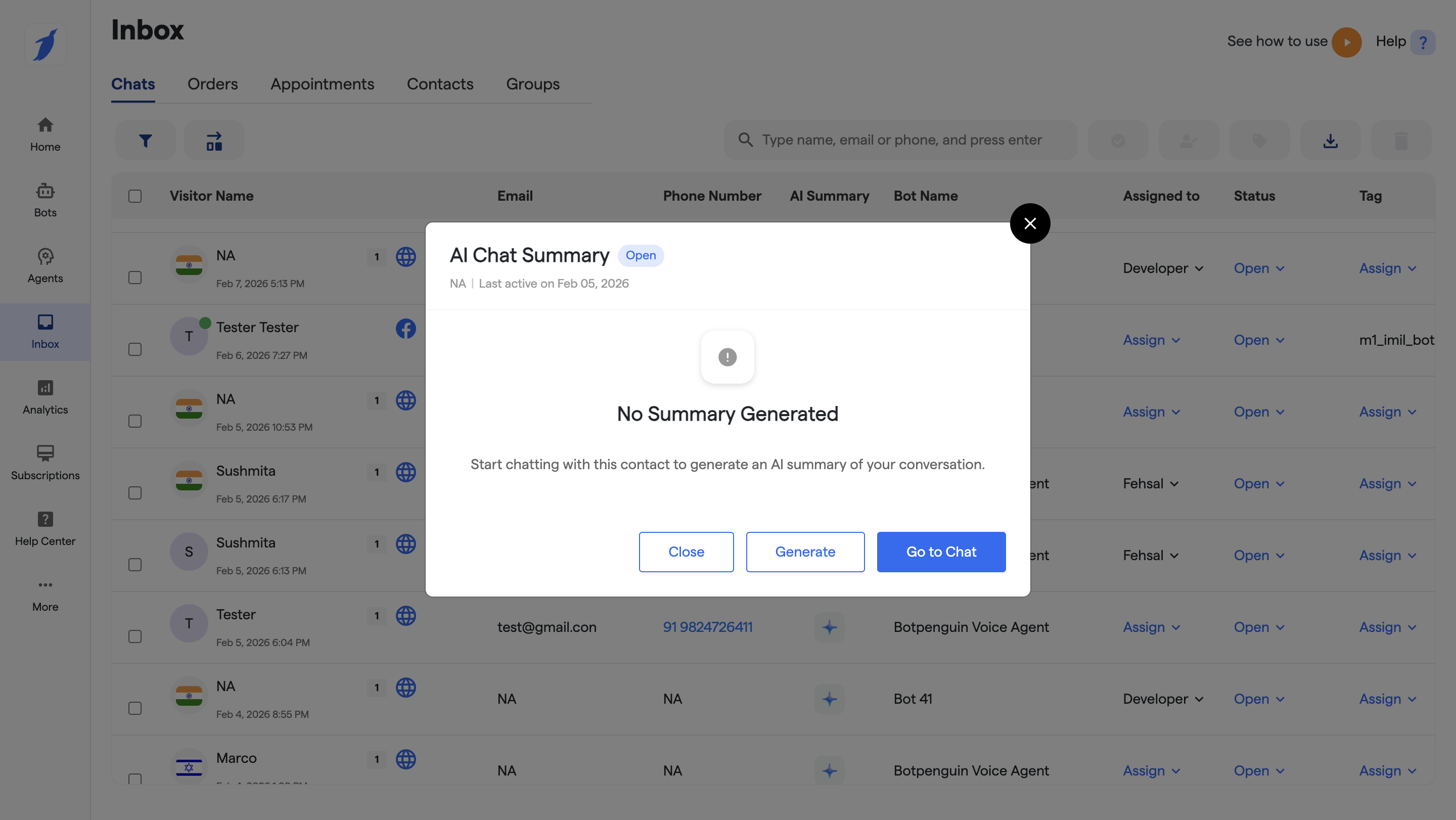Switch to the Orders tab
The width and height of the screenshot is (1456, 820).
click(x=212, y=84)
